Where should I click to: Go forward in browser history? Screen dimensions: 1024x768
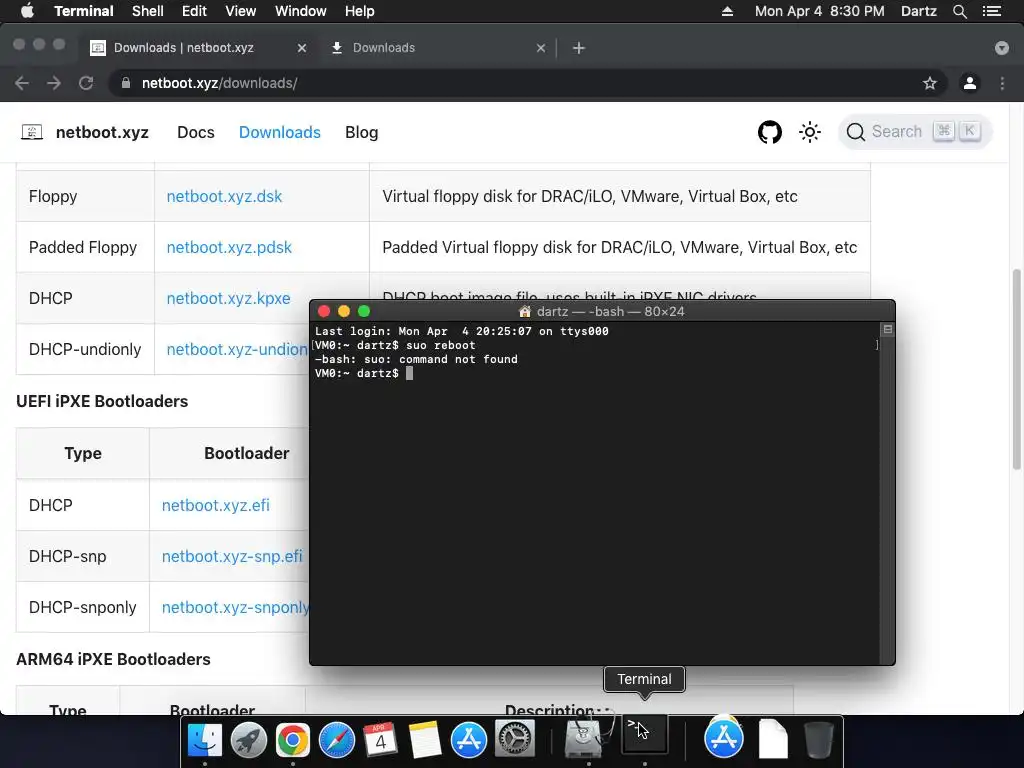[54, 83]
